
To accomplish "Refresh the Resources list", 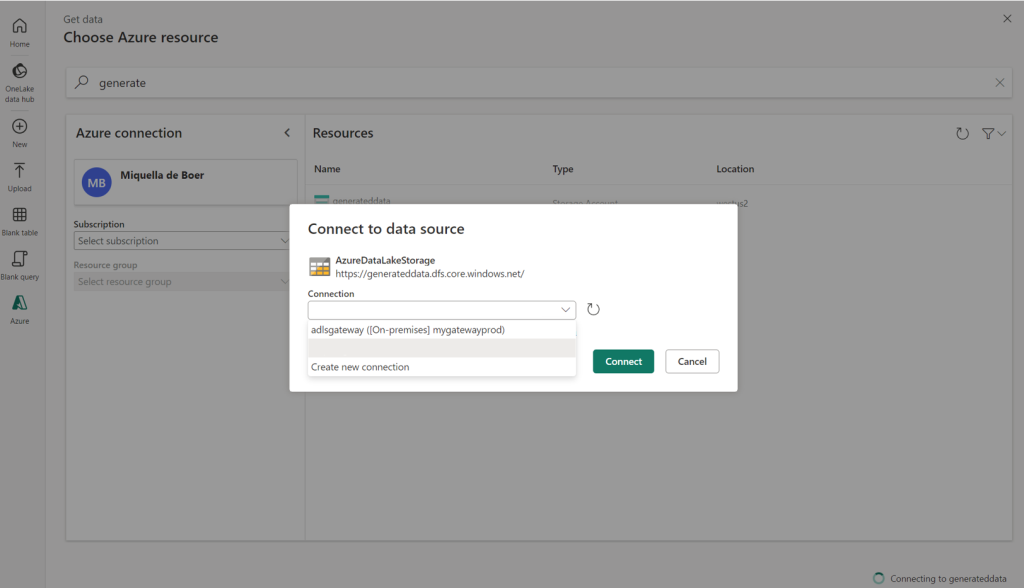I will (x=963, y=133).
